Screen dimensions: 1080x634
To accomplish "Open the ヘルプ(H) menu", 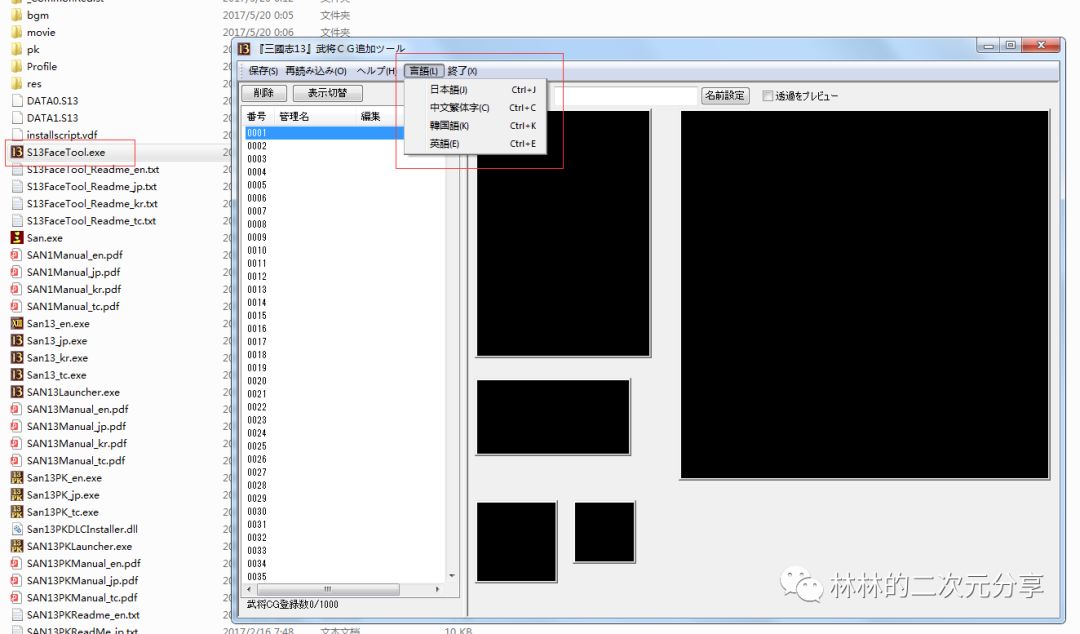I will tap(376, 71).
